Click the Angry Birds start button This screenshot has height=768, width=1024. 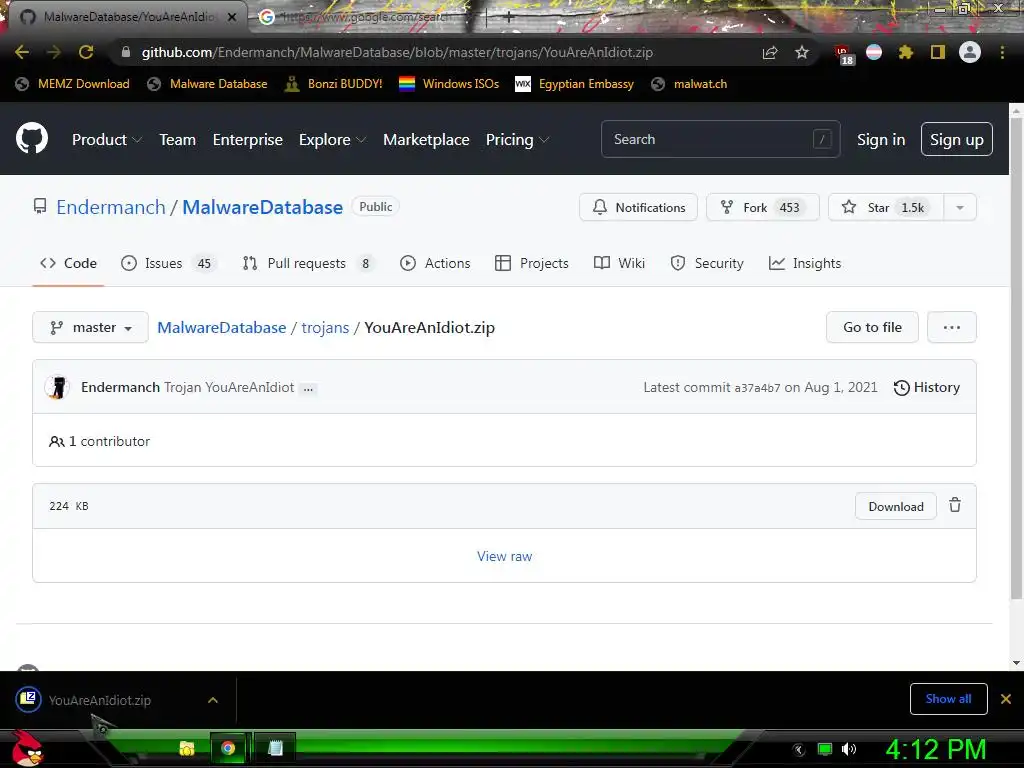pos(27,748)
